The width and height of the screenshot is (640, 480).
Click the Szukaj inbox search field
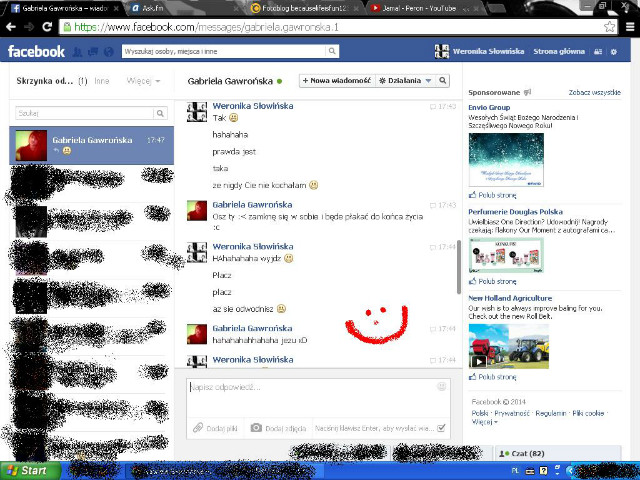pos(84,113)
